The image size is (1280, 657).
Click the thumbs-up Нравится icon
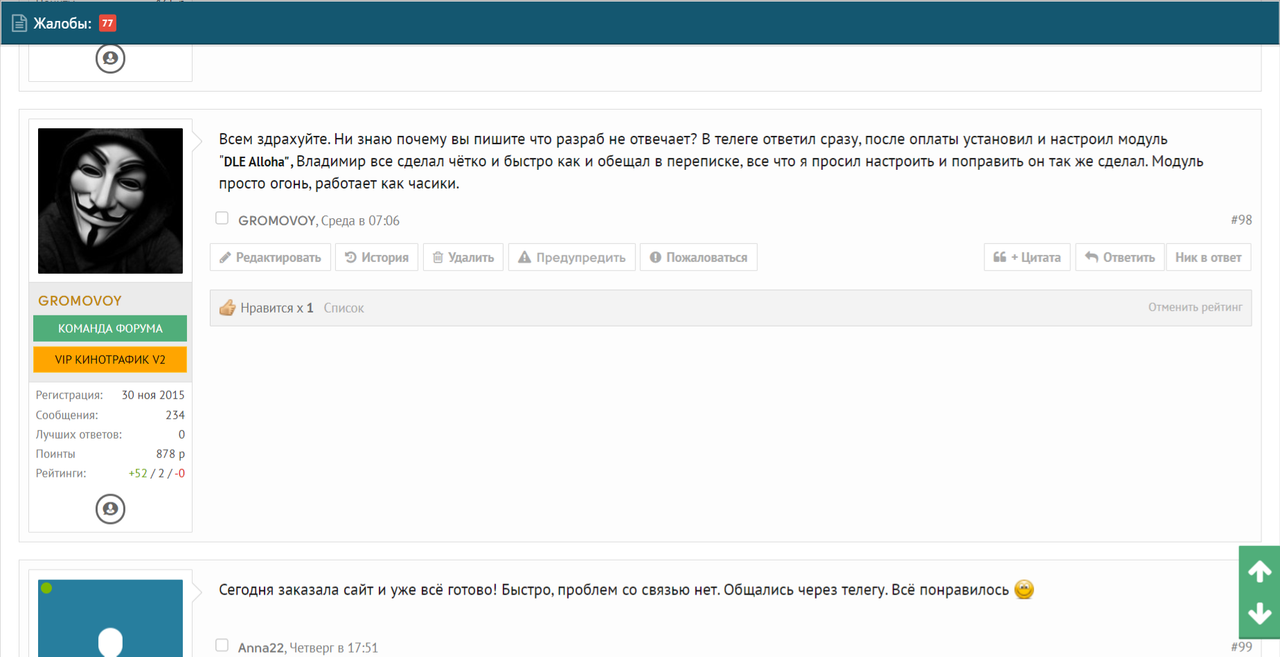pyautogui.click(x=227, y=308)
